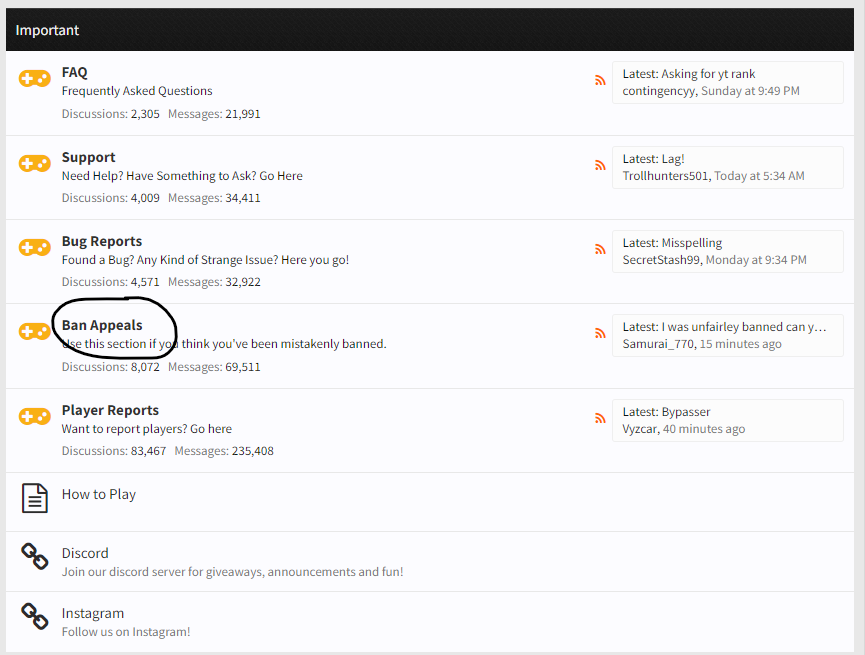Click Support 'Messages: 34,411' count
The width and height of the screenshot is (865, 655).
214,198
